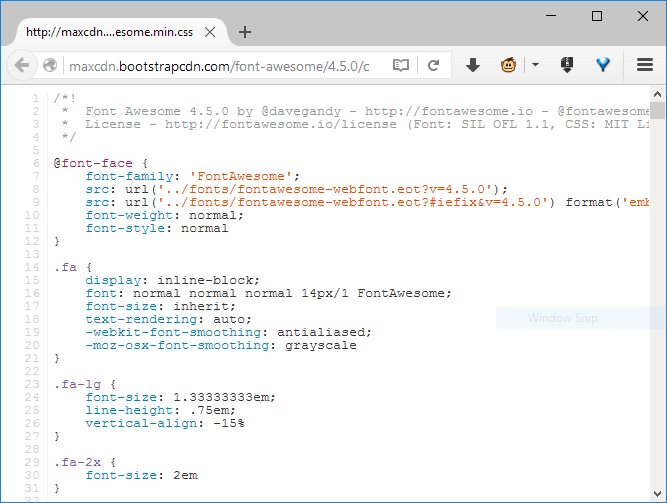The width and height of the screenshot is (667, 503).
Task: Click the globe site identity icon
Action: [x=50, y=66]
